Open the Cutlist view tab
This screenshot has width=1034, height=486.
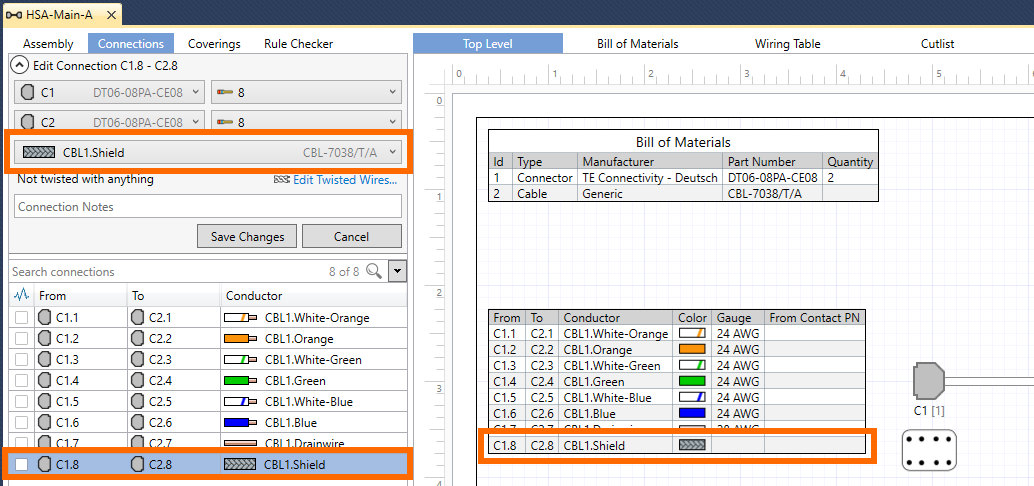click(x=937, y=44)
